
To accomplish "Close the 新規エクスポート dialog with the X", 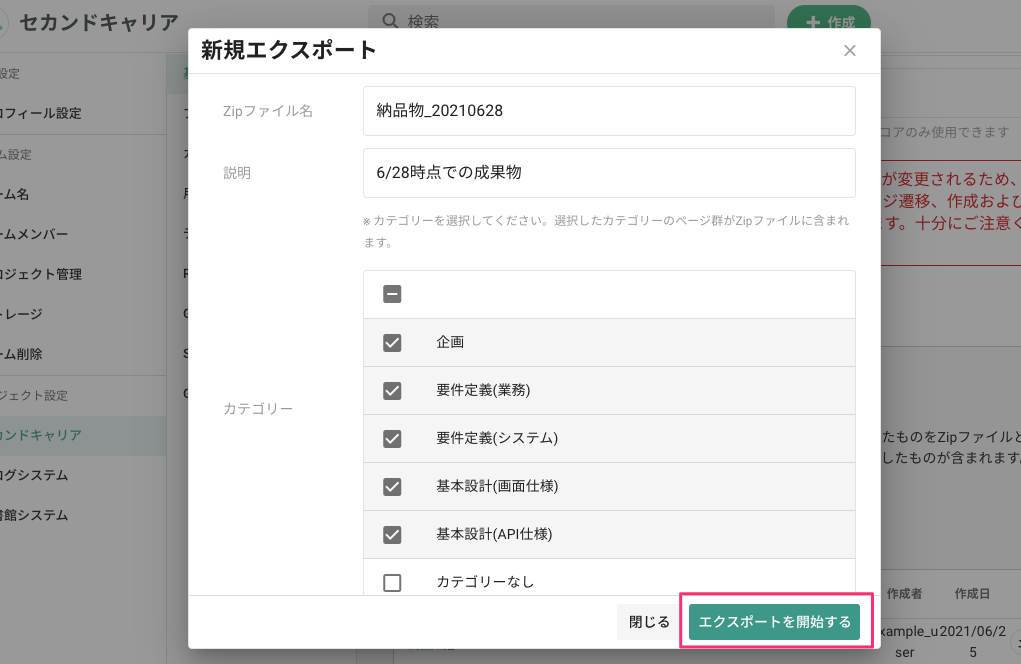I will [849, 50].
